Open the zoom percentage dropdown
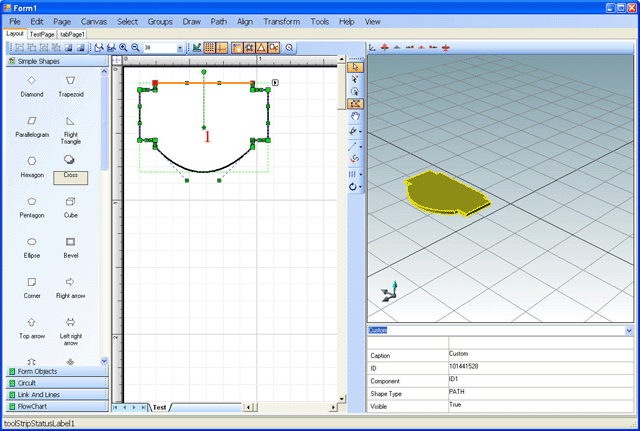The image size is (640, 431). click(x=180, y=47)
